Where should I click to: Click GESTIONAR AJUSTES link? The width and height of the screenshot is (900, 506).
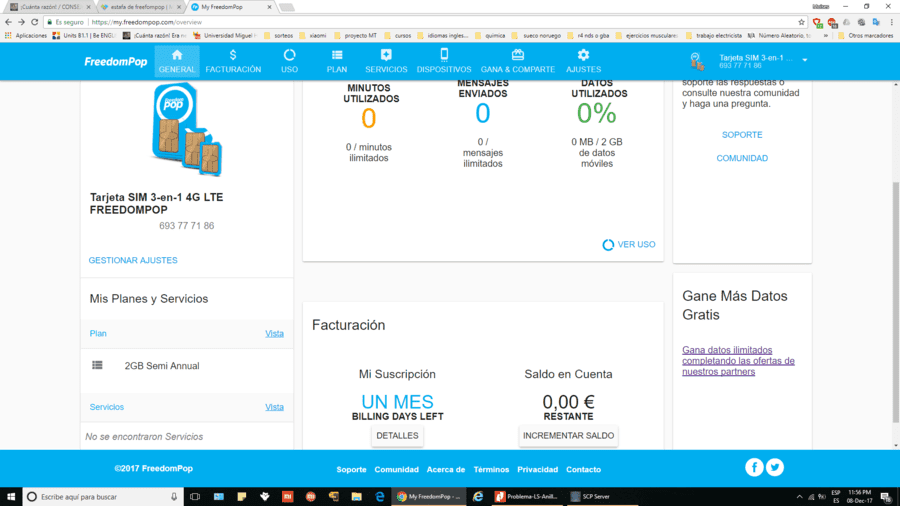coord(133,260)
